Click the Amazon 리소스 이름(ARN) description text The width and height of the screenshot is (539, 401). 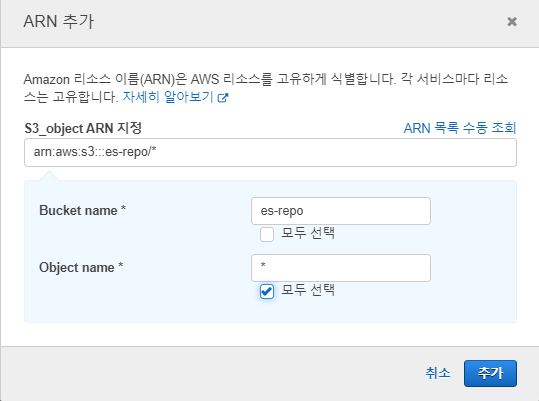click(x=265, y=88)
